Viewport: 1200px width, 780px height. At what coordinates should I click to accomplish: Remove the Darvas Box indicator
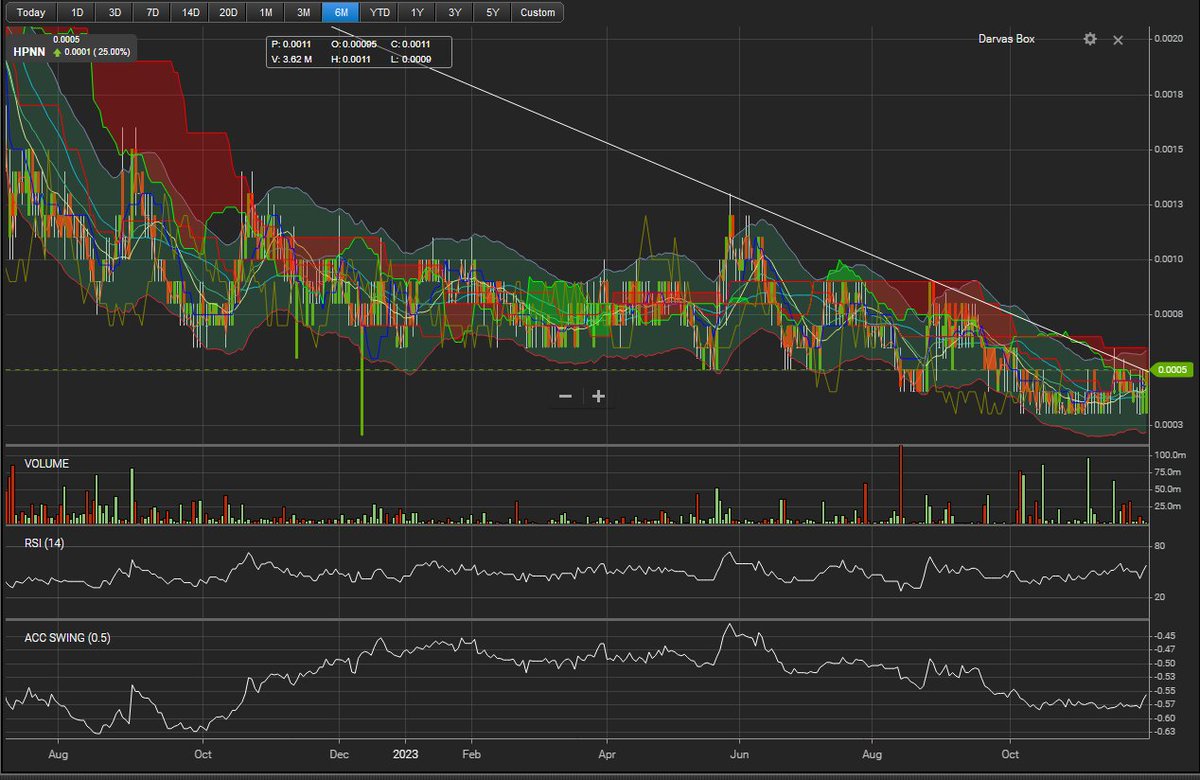pos(1118,39)
